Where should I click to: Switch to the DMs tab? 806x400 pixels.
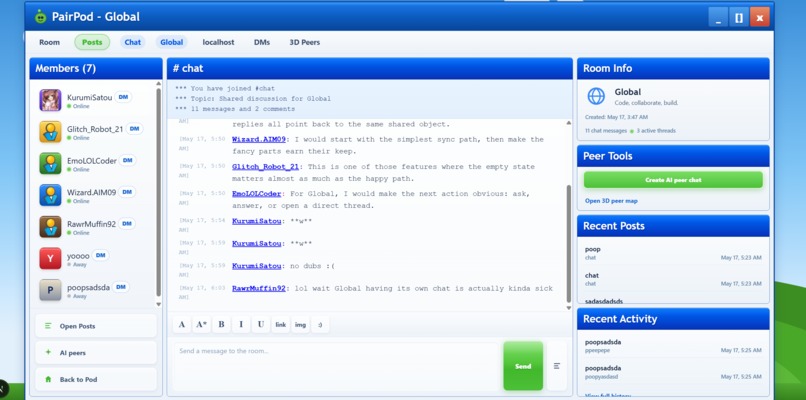(262, 42)
